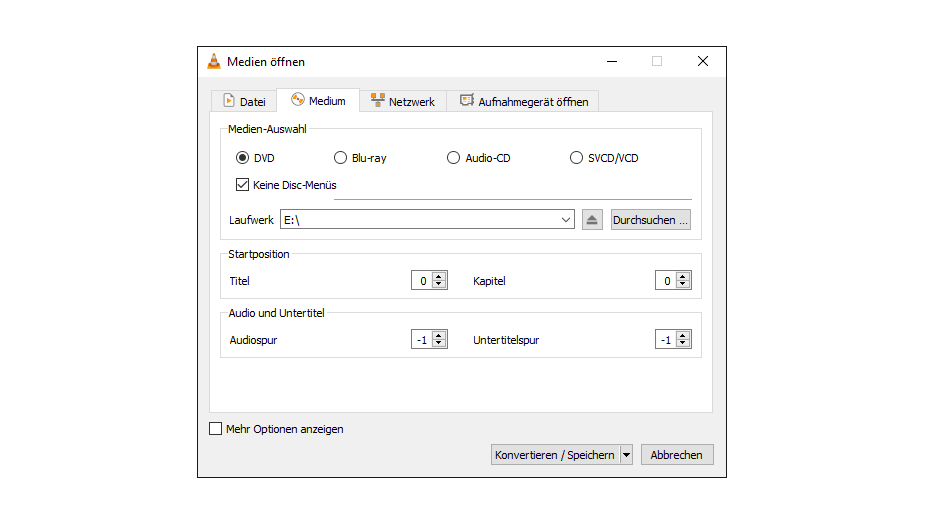This screenshot has width=926, height=520.
Task: Expand the Laufwerk drive dropdown
Action: coord(566,220)
